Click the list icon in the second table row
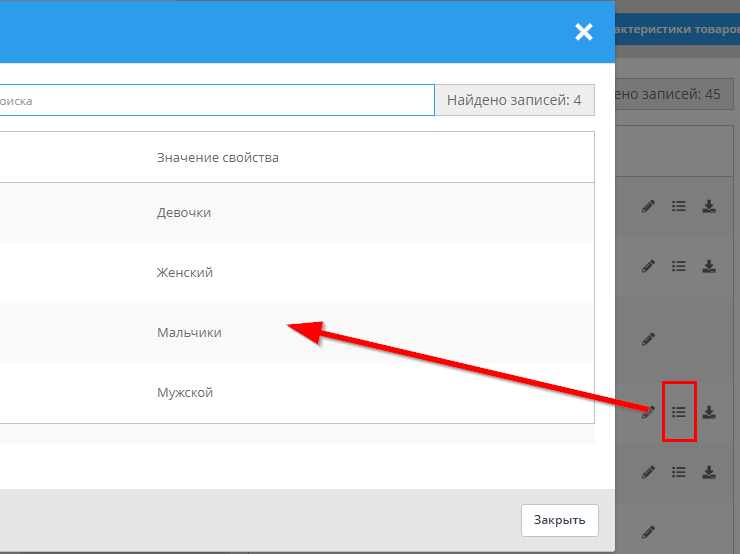This screenshot has height=554, width=740. [x=679, y=266]
